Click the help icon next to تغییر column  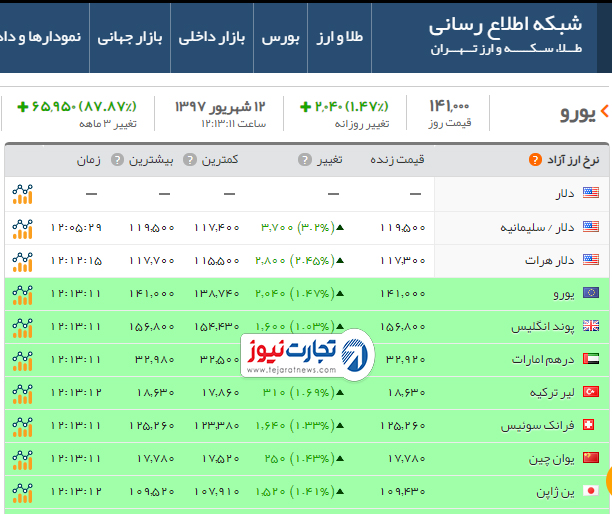[x=305, y=160]
